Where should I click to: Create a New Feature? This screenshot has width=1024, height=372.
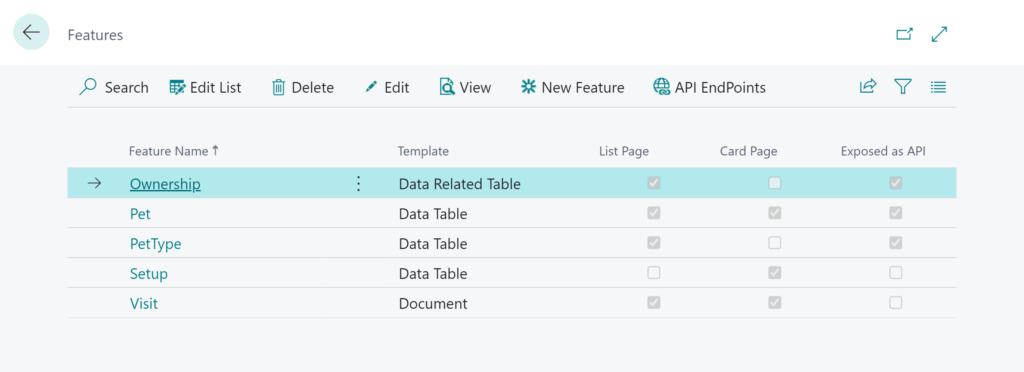(x=572, y=87)
